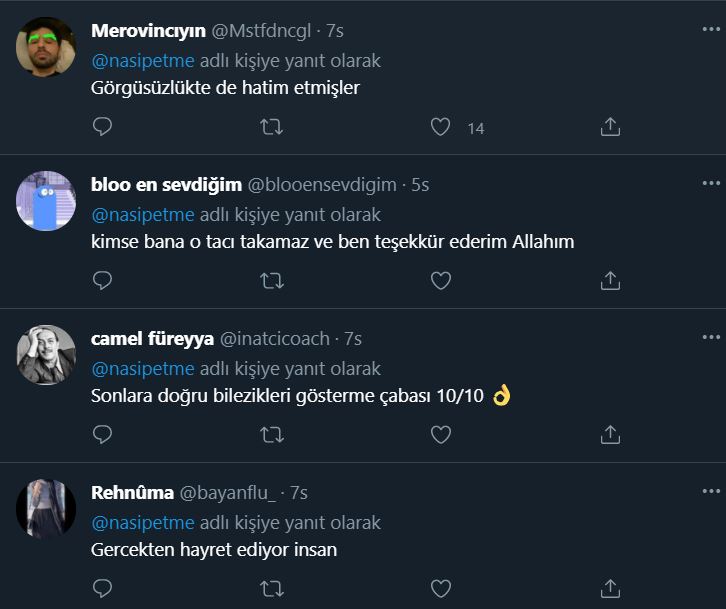View Rehnûma's profile picture
The height and width of the screenshot is (609, 726).
(46, 509)
